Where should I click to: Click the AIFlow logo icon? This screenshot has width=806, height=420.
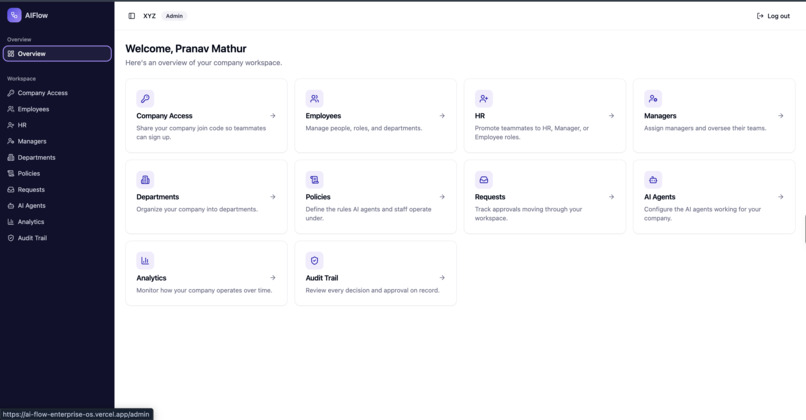(14, 15)
